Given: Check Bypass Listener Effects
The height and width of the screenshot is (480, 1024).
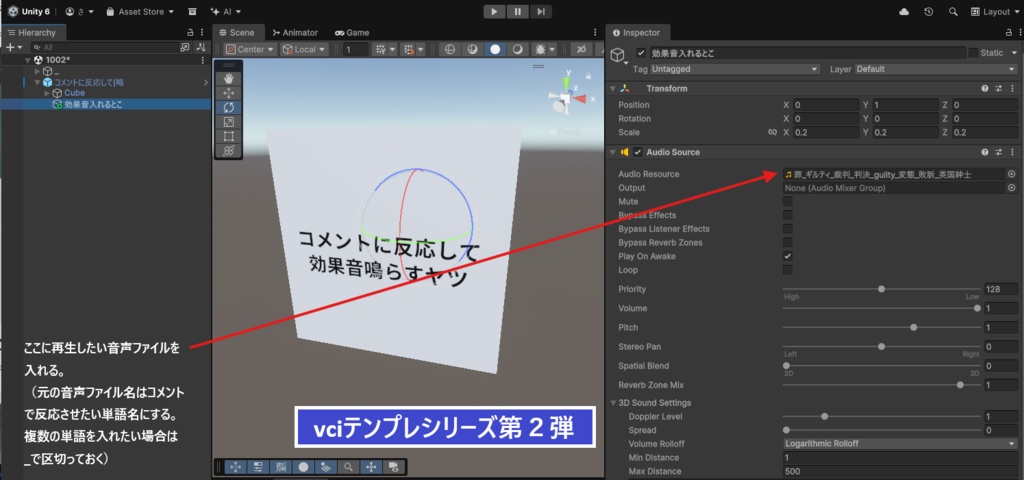Looking at the screenshot, I should pyautogui.click(x=788, y=229).
